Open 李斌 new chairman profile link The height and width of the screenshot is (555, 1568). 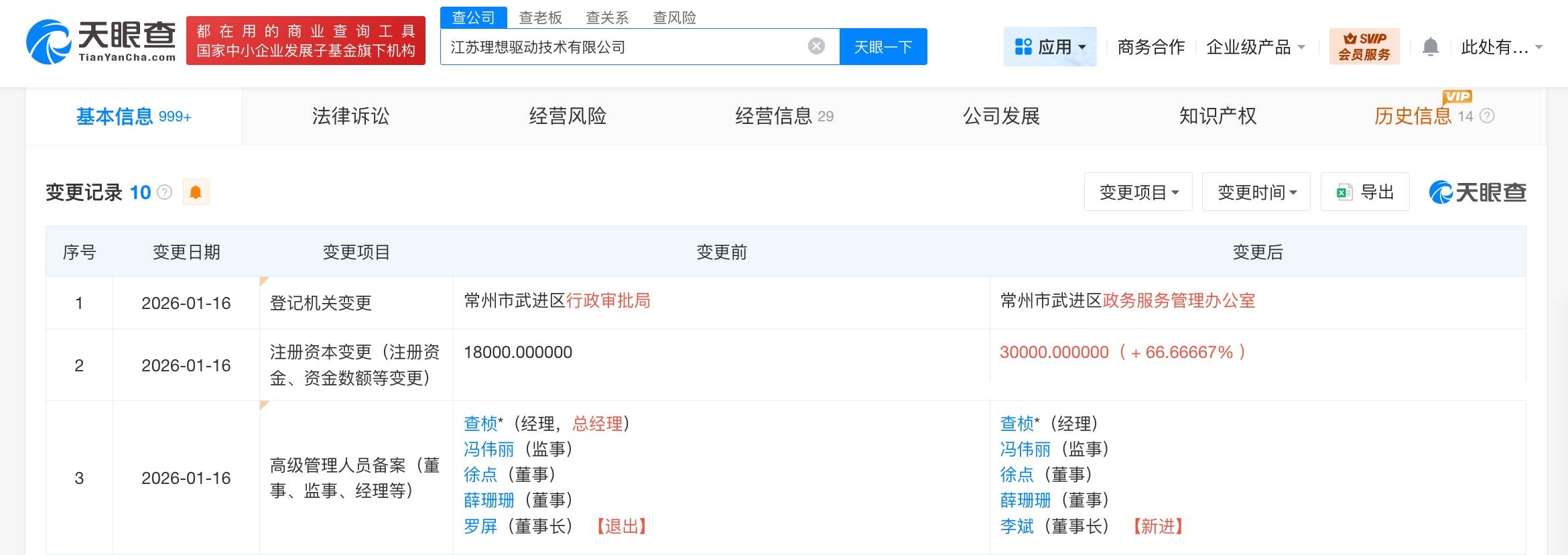pos(1017,526)
